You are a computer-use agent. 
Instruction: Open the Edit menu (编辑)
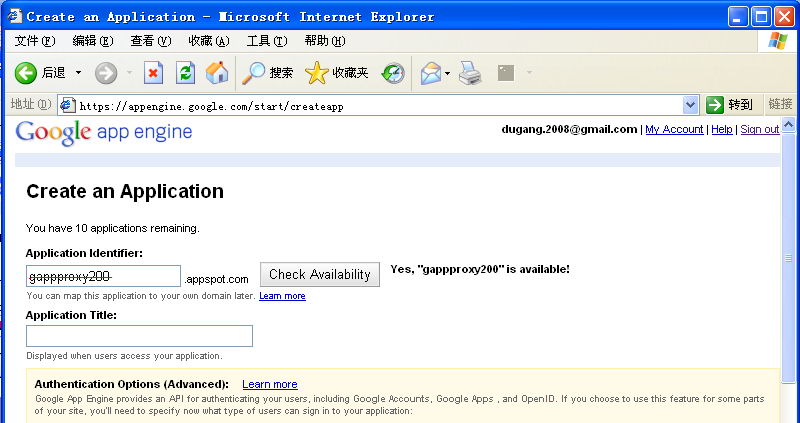(x=92, y=41)
